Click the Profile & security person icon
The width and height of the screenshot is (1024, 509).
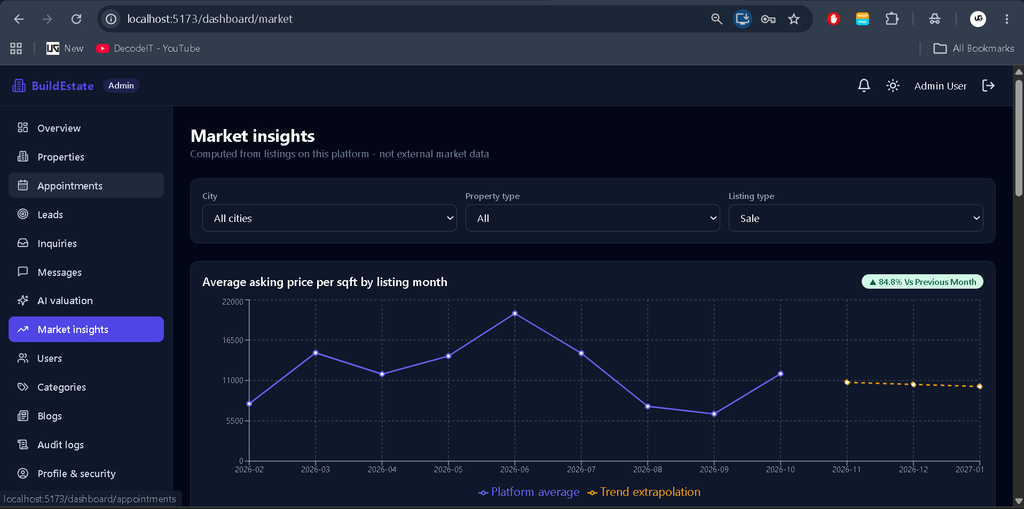(x=23, y=473)
